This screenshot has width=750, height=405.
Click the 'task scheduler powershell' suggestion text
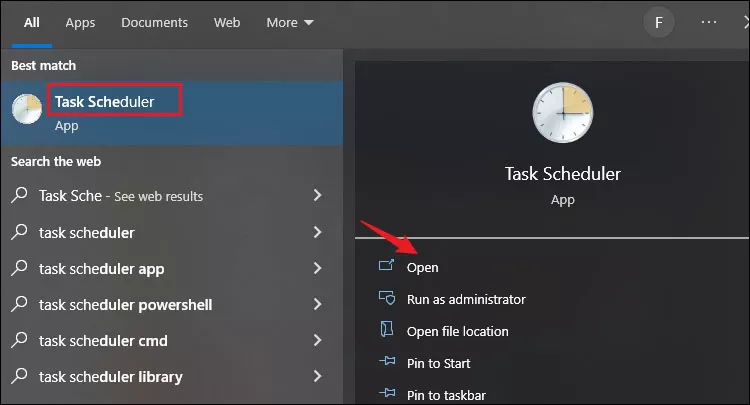tap(125, 305)
